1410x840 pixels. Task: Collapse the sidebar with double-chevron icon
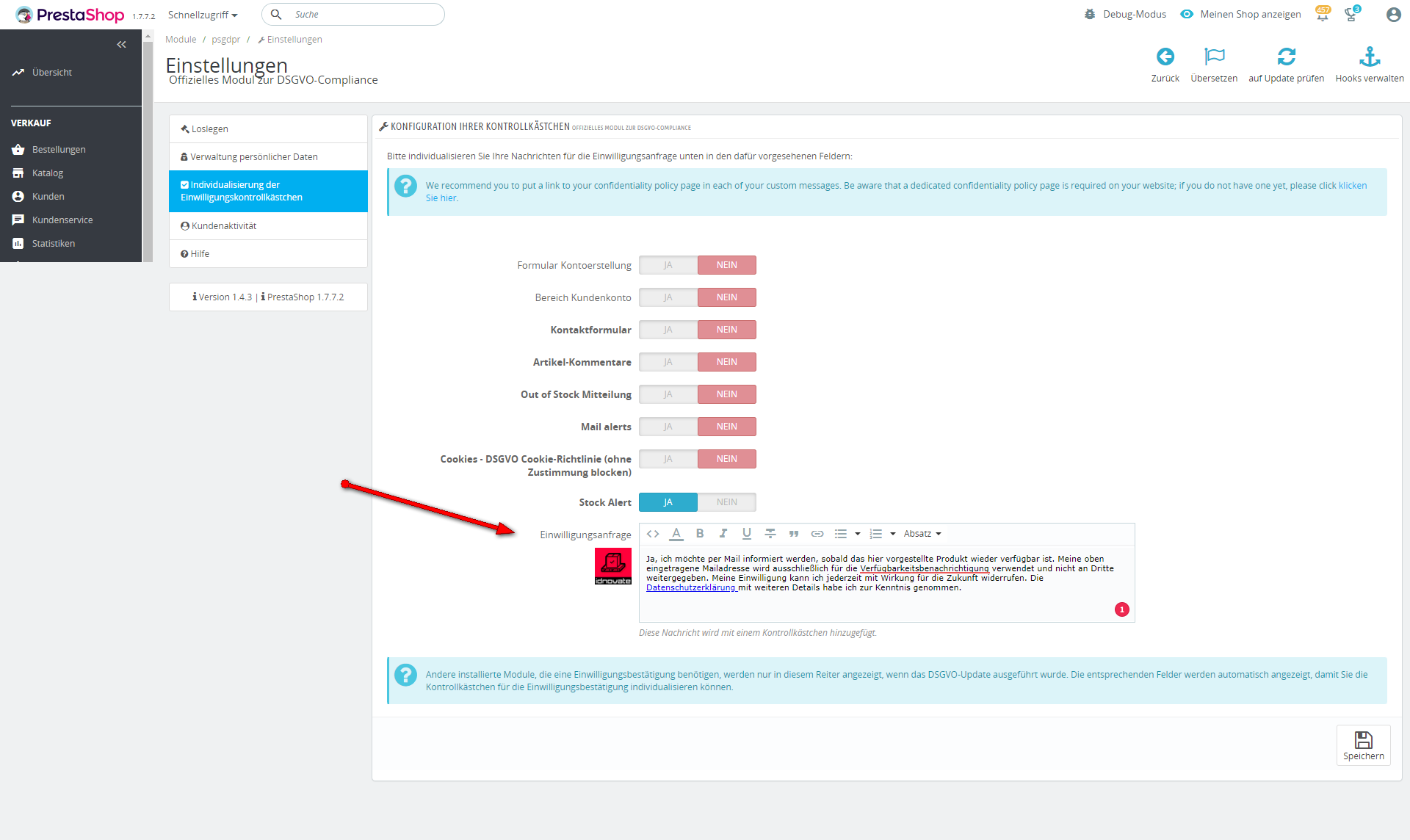[x=121, y=45]
